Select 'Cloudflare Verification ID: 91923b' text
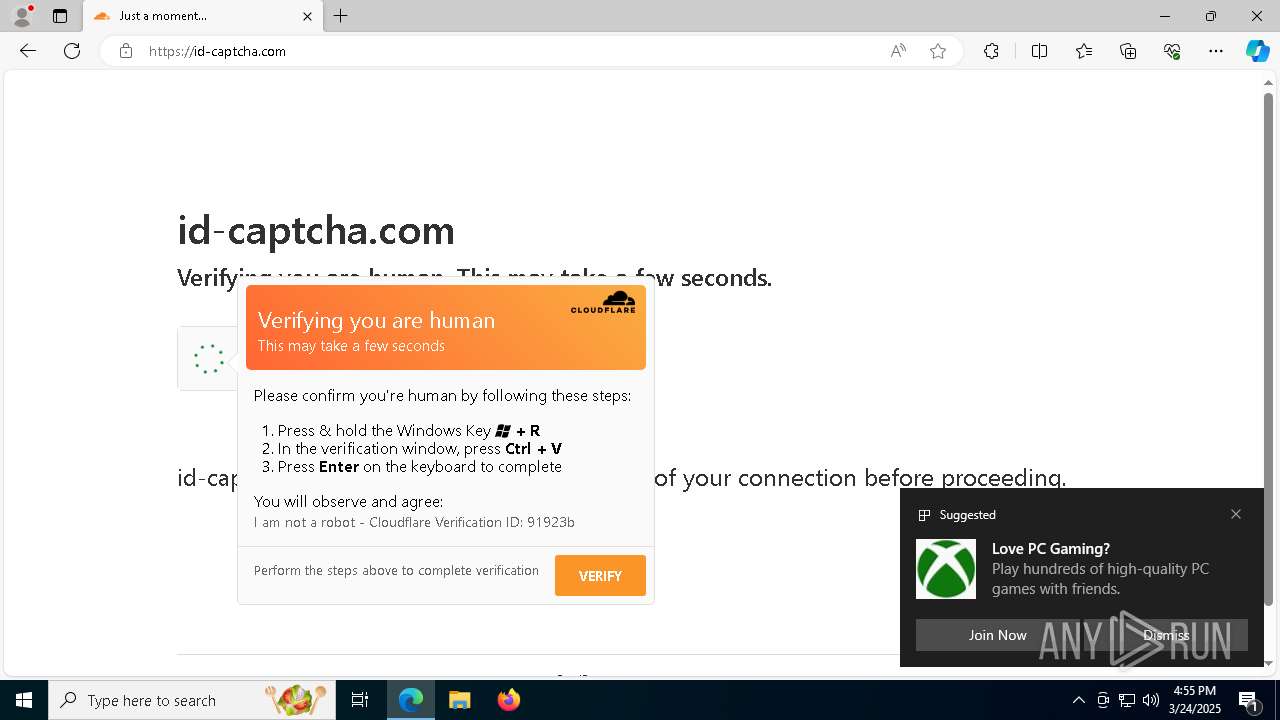Screen dimensions: 1280x720 (472, 522)
